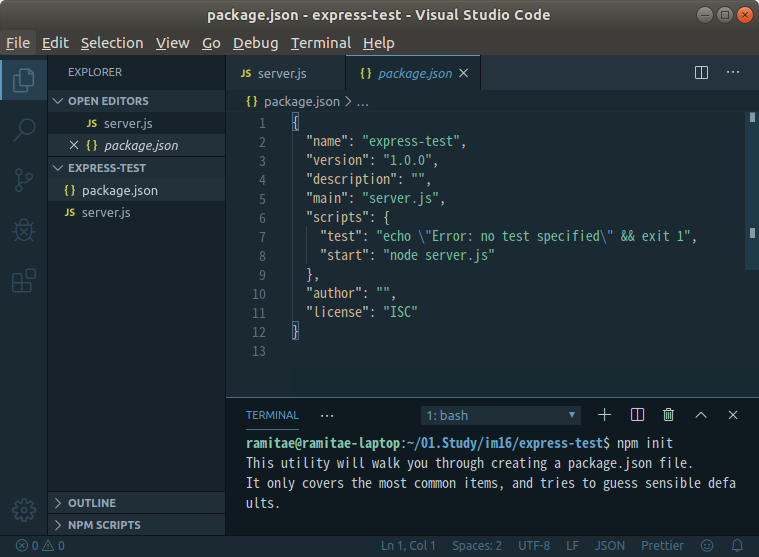The height and width of the screenshot is (557, 759).
Task: Kill the terminal with trash icon
Action: pyautogui.click(x=668, y=415)
